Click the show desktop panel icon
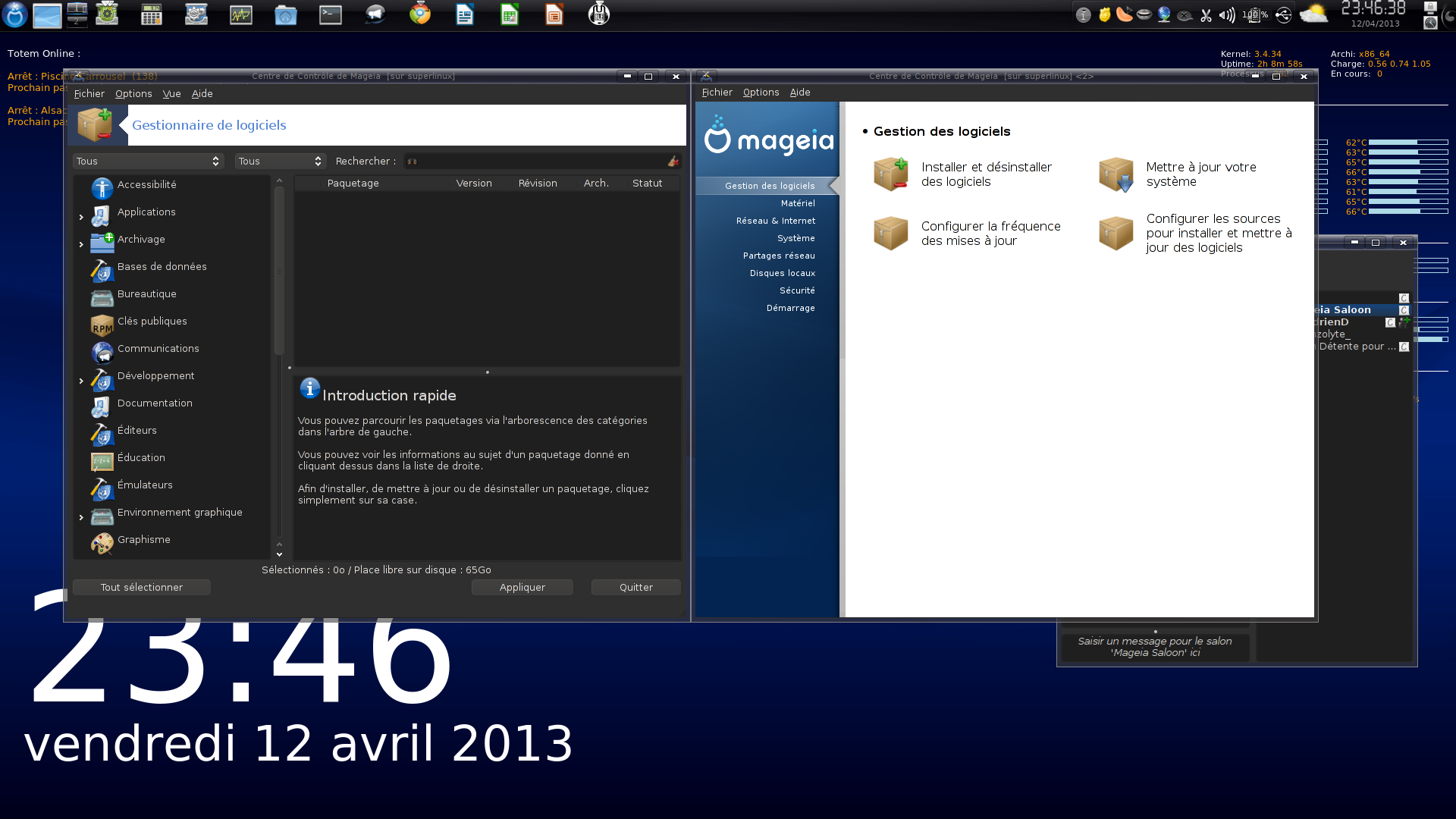The image size is (1456, 819). [47, 14]
